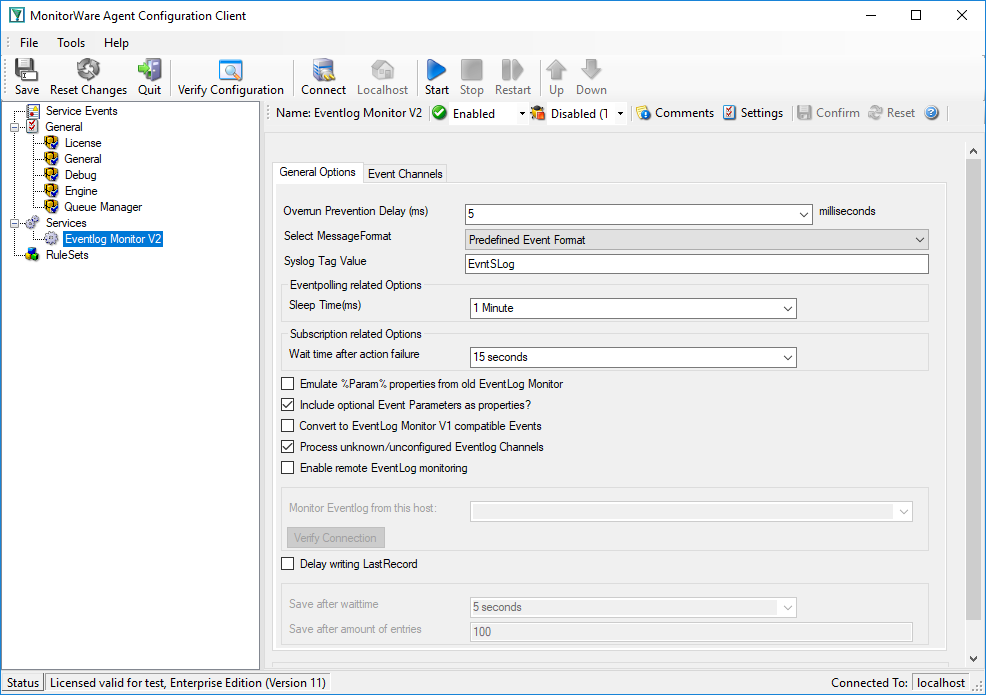Screen dimensions: 986x695
Task: Click the Save toolbar icon
Action: click(x=26, y=70)
